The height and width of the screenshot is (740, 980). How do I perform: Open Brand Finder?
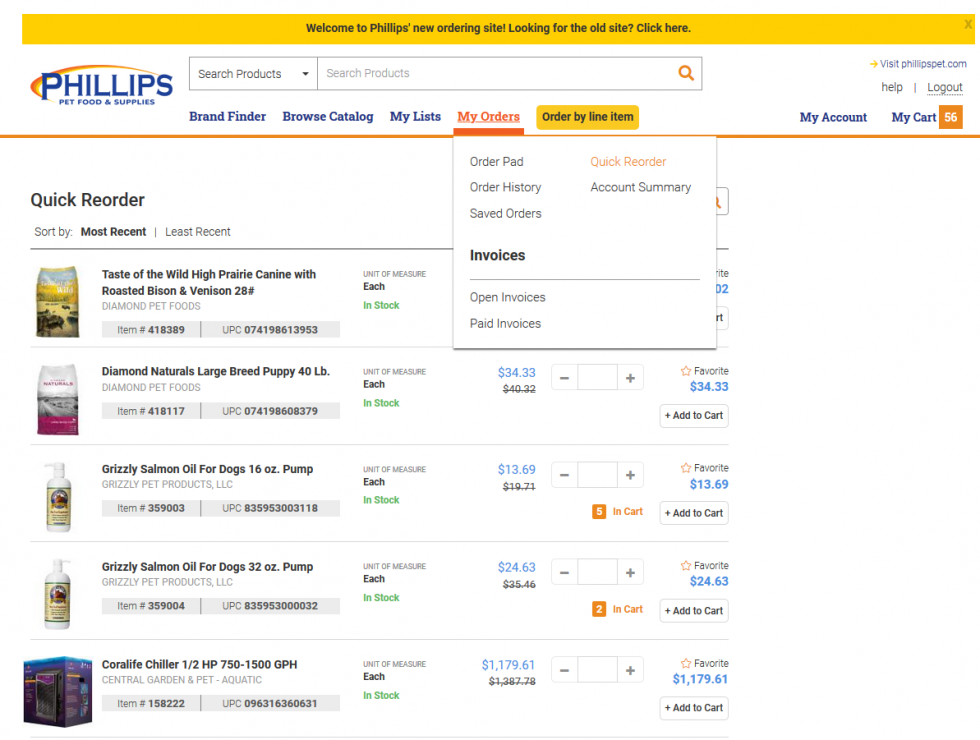click(x=228, y=116)
